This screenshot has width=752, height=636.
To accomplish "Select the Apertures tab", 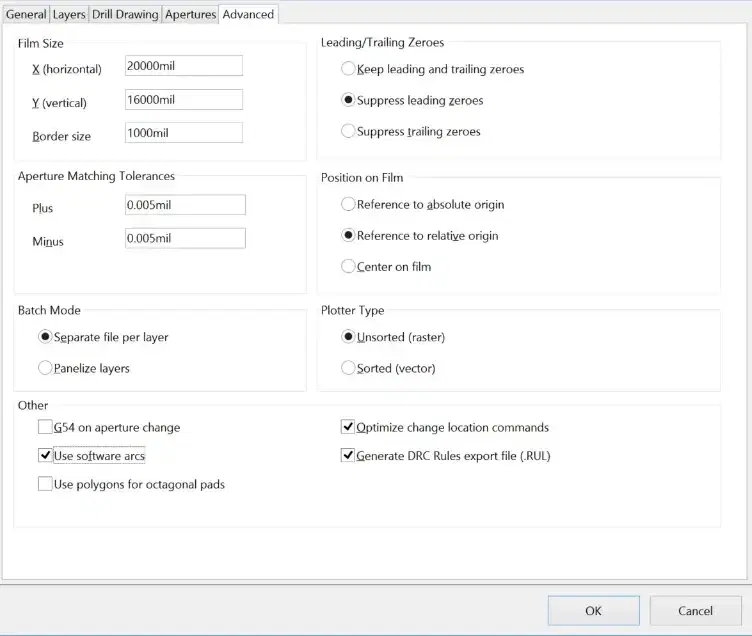I will tap(190, 14).
